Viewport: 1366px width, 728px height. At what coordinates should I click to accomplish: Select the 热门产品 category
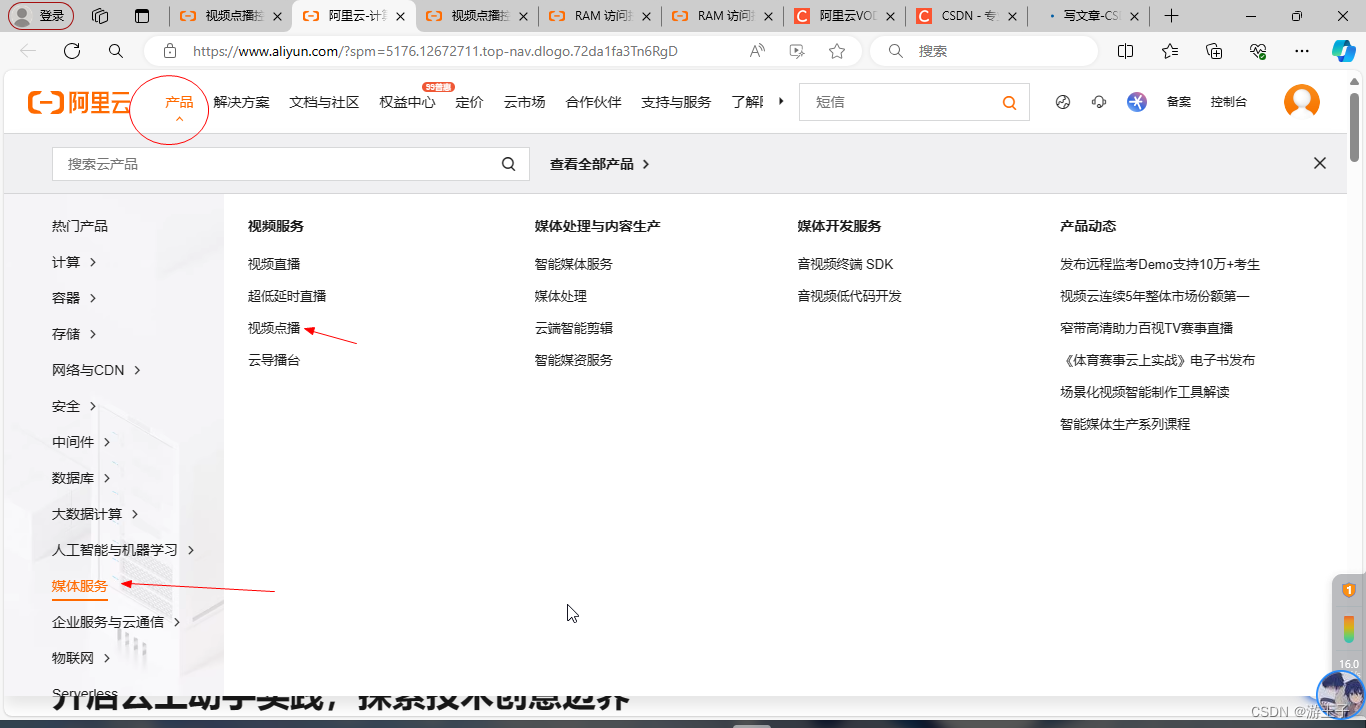pos(80,226)
